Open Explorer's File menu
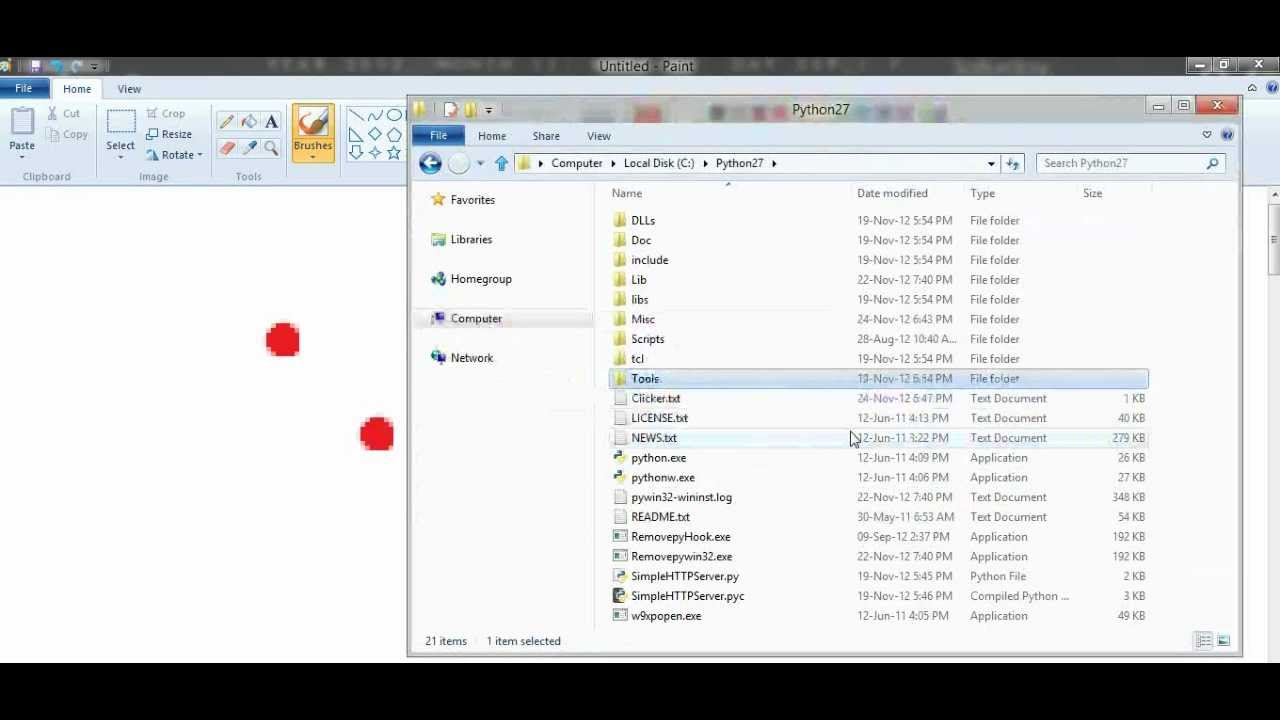Image resolution: width=1280 pixels, height=720 pixels. [438, 136]
